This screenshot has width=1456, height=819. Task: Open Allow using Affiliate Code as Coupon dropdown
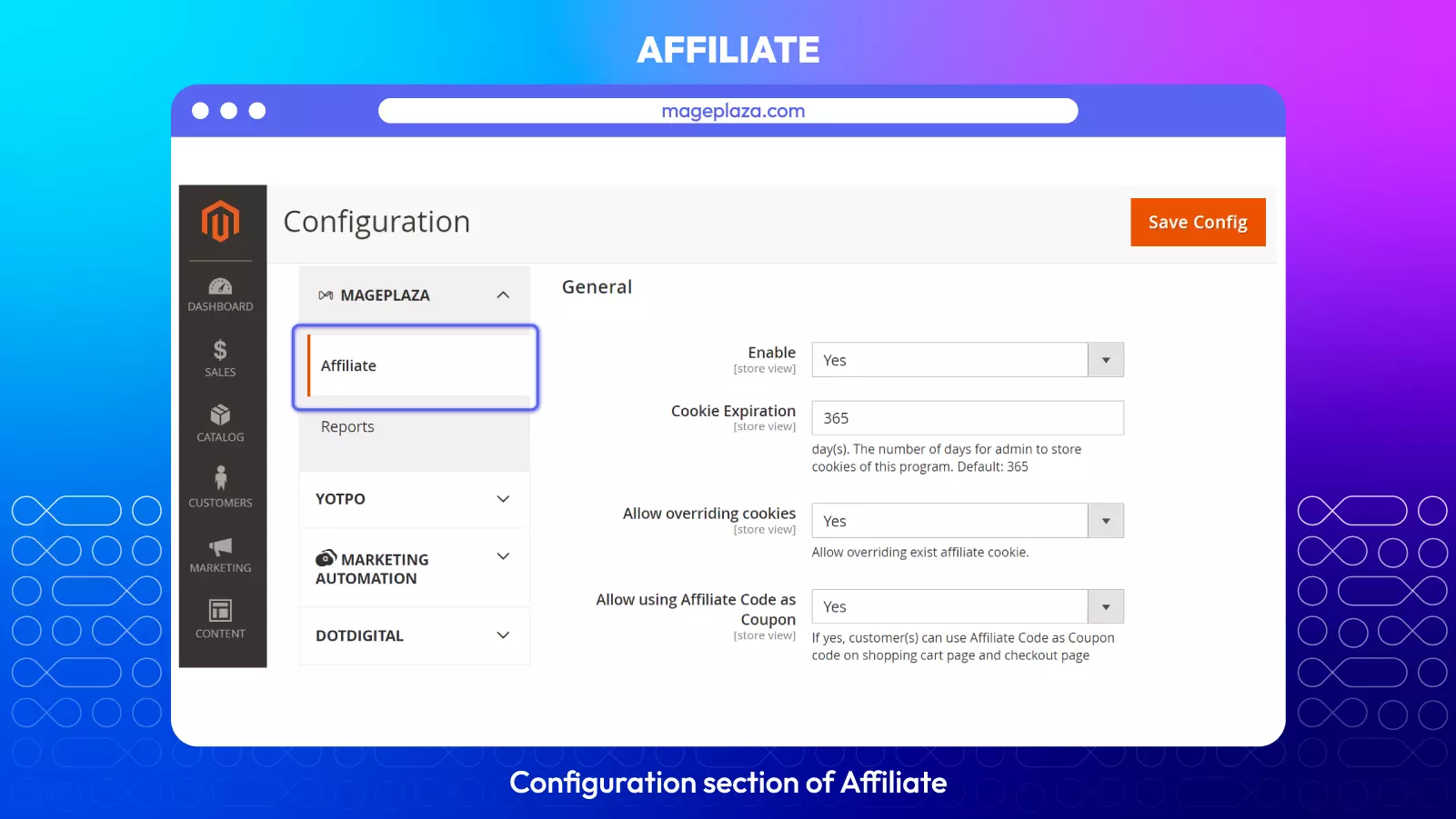point(968,606)
